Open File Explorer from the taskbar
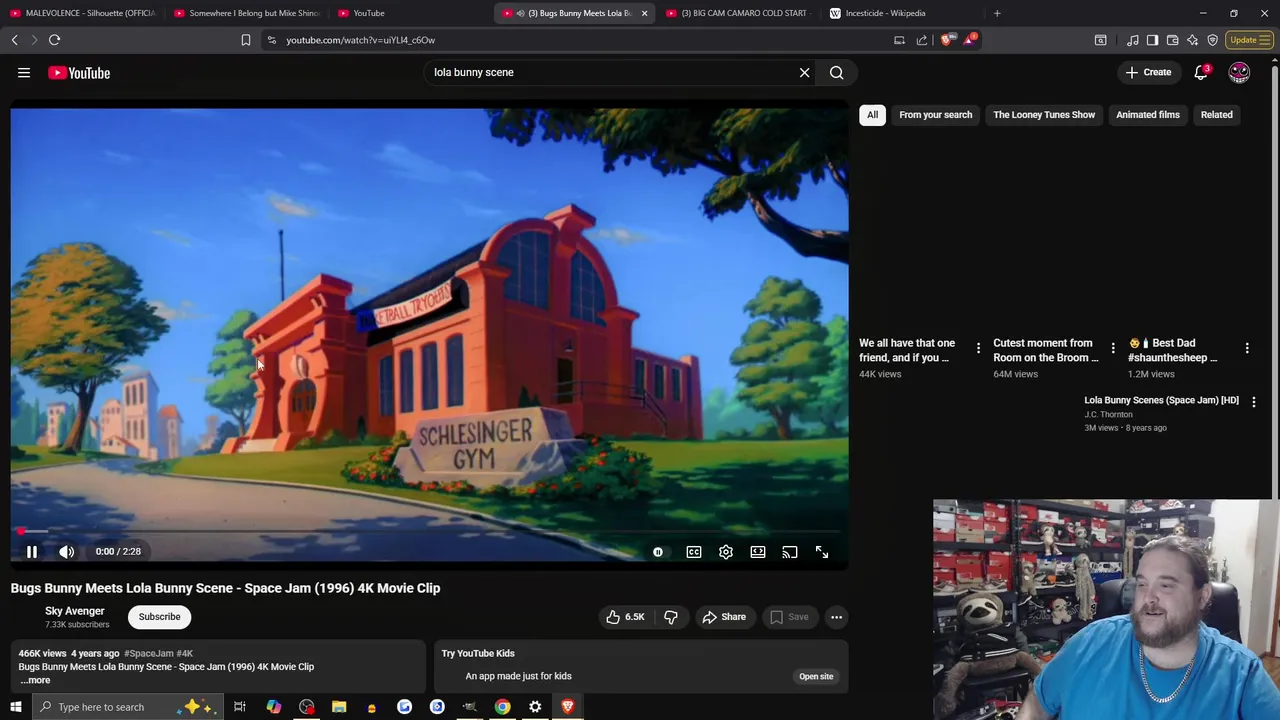The width and height of the screenshot is (1280, 720). pos(339,707)
